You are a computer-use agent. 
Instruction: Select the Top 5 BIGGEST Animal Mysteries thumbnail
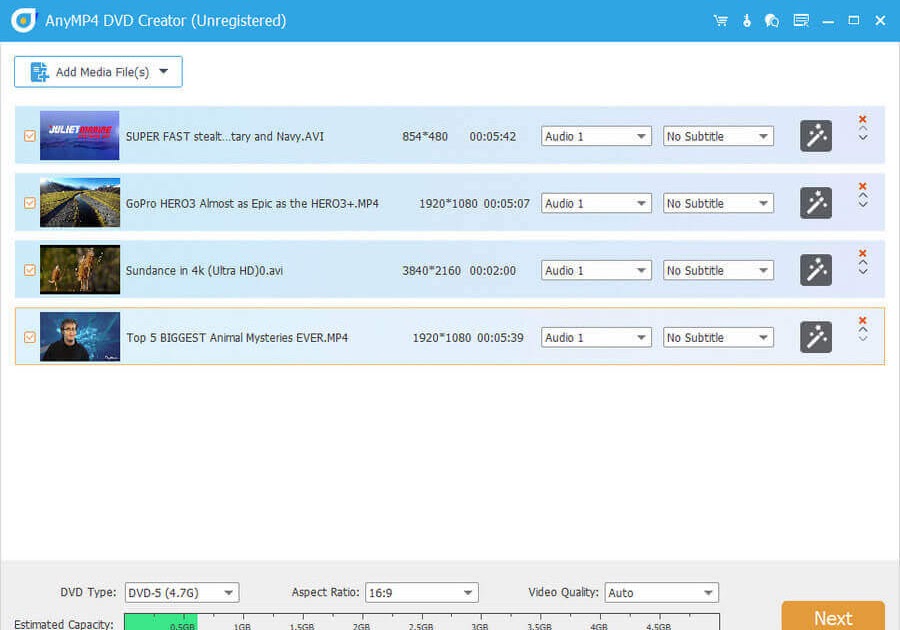(80, 337)
